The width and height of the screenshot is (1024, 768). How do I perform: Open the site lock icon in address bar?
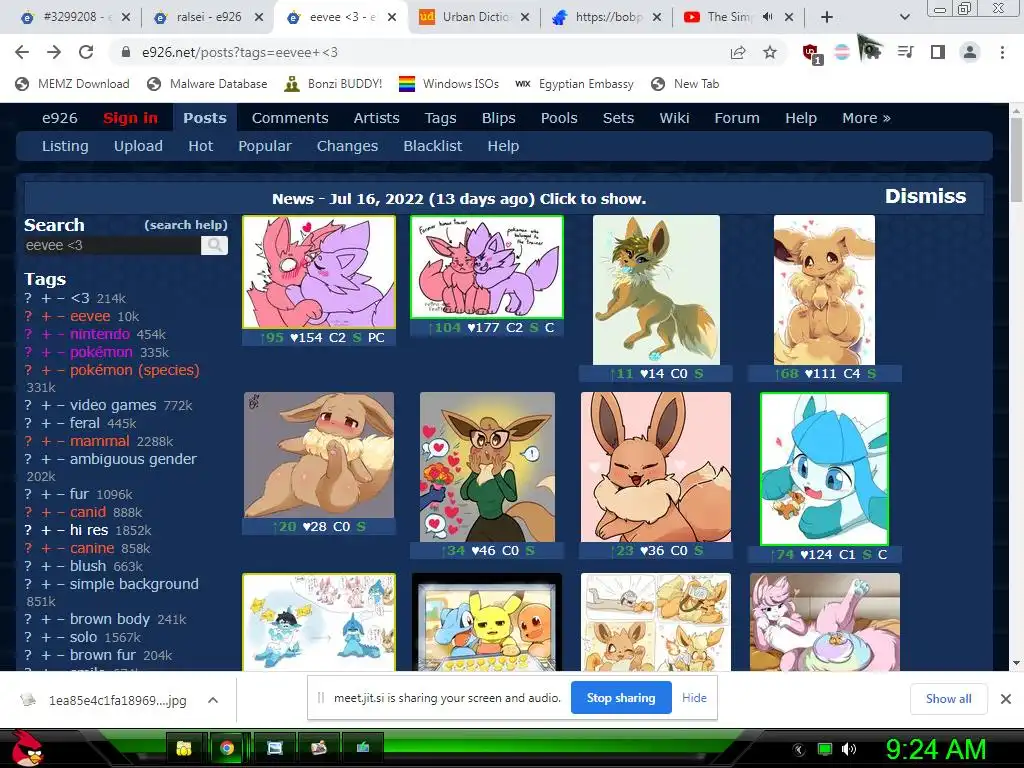tap(126, 52)
